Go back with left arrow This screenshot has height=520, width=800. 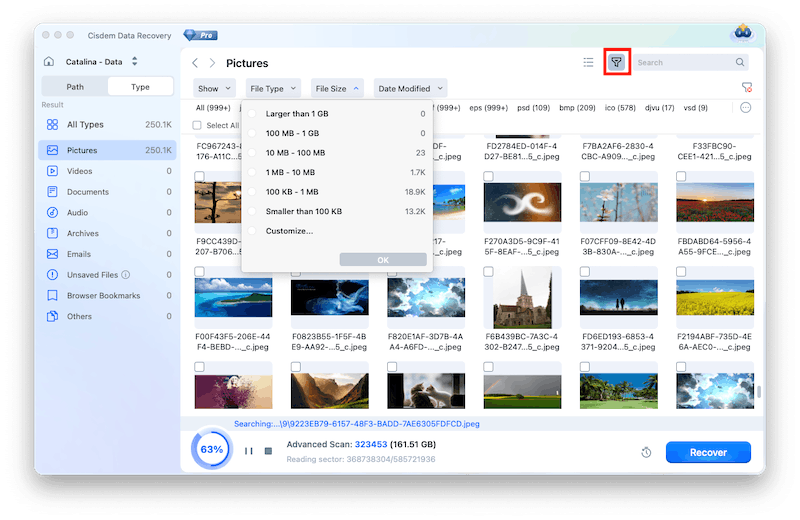[x=195, y=63]
